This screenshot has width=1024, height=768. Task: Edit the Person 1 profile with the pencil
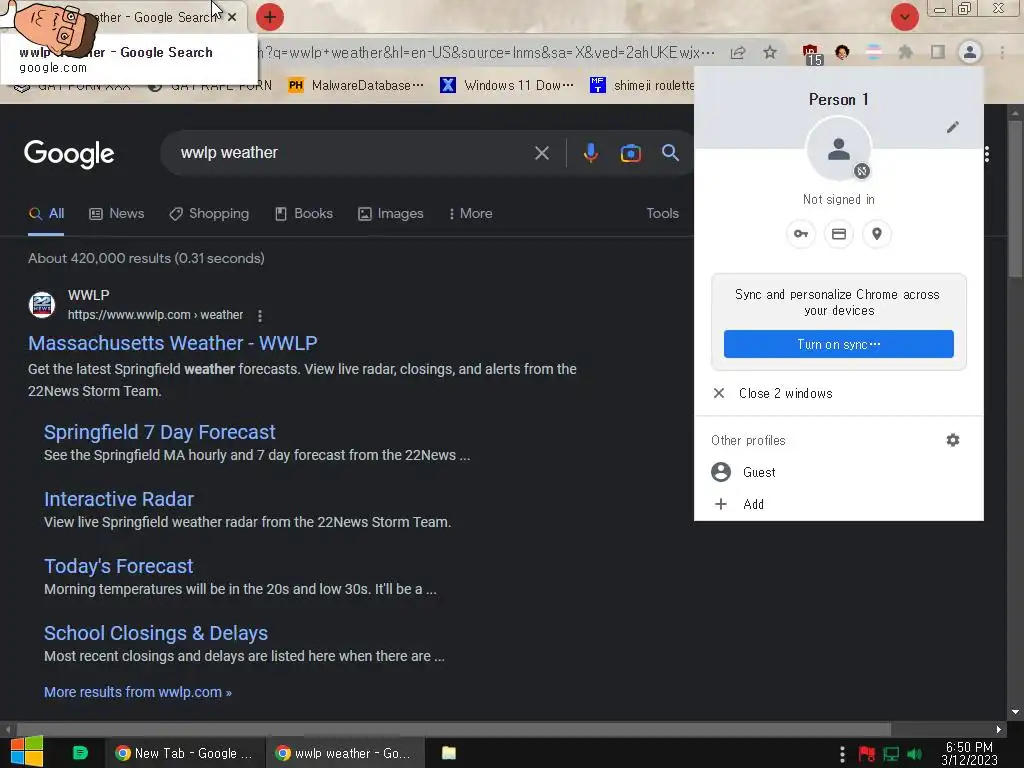(x=953, y=127)
